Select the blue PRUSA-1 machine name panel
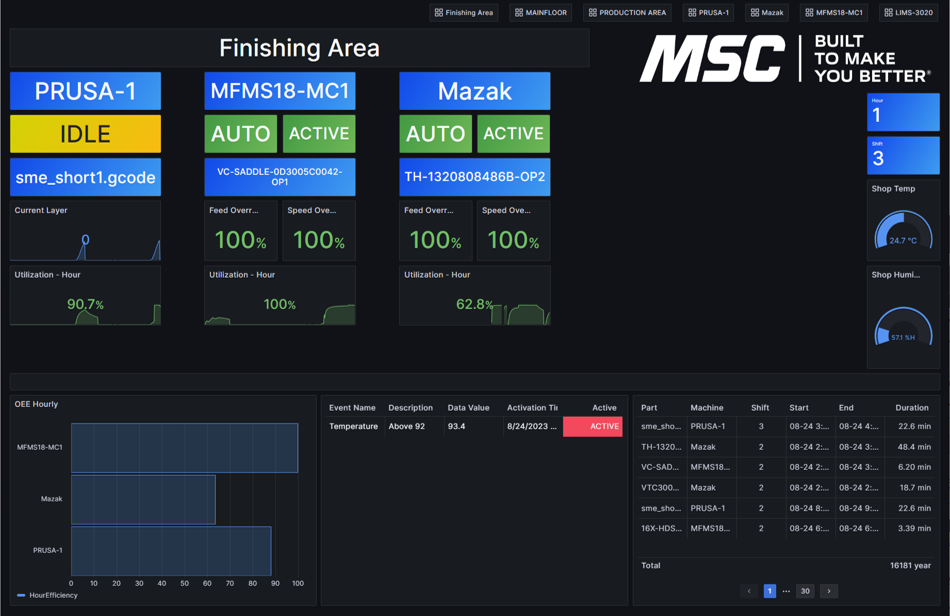The height and width of the screenshot is (616, 950). point(85,91)
